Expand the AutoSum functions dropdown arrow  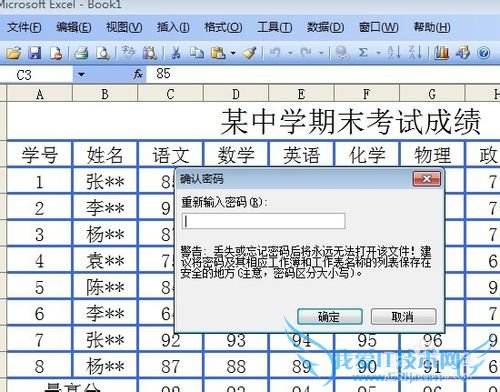378,53
